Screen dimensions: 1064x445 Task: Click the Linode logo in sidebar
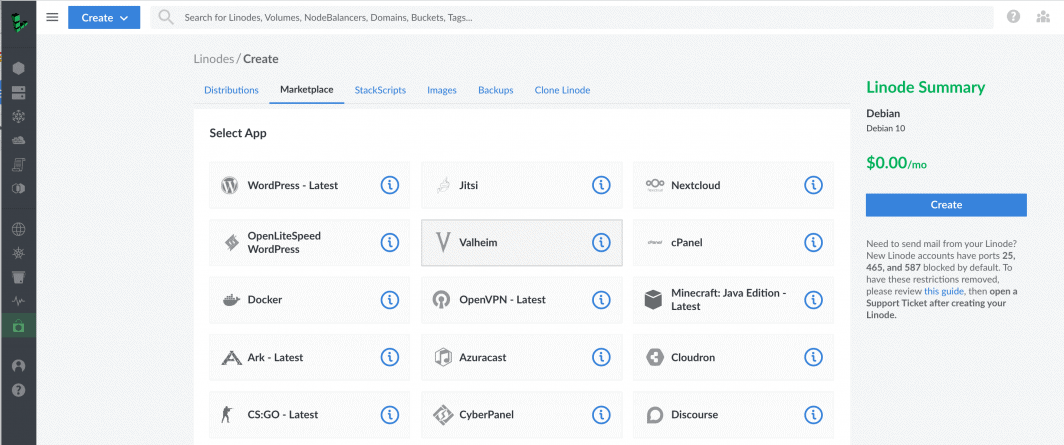point(18,17)
